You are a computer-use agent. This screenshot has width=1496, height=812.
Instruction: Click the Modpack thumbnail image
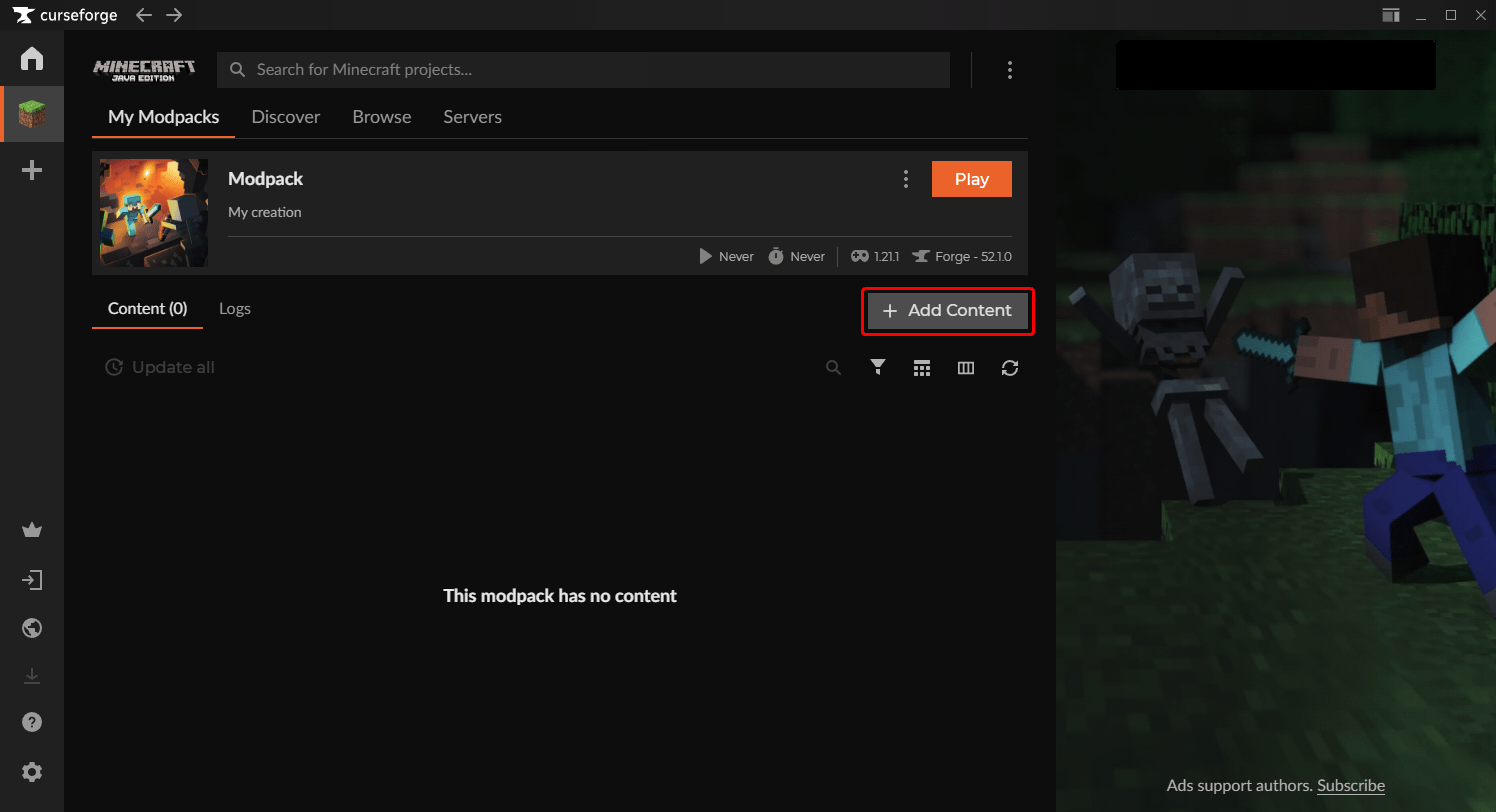click(x=154, y=213)
